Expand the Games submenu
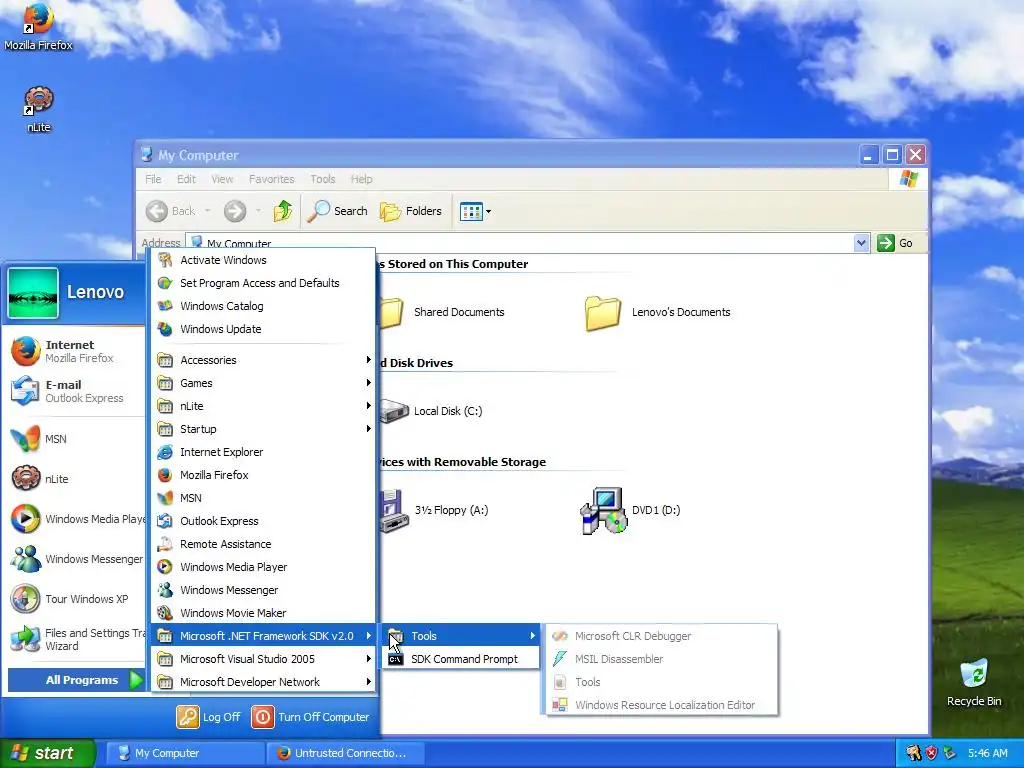The image size is (1024, 768). [263, 383]
